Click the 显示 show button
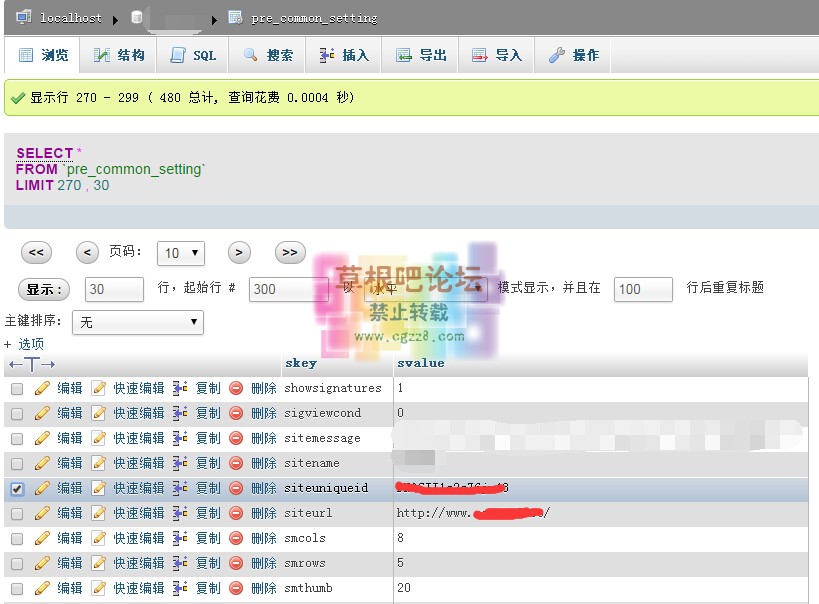This screenshot has width=819, height=604. coord(44,289)
